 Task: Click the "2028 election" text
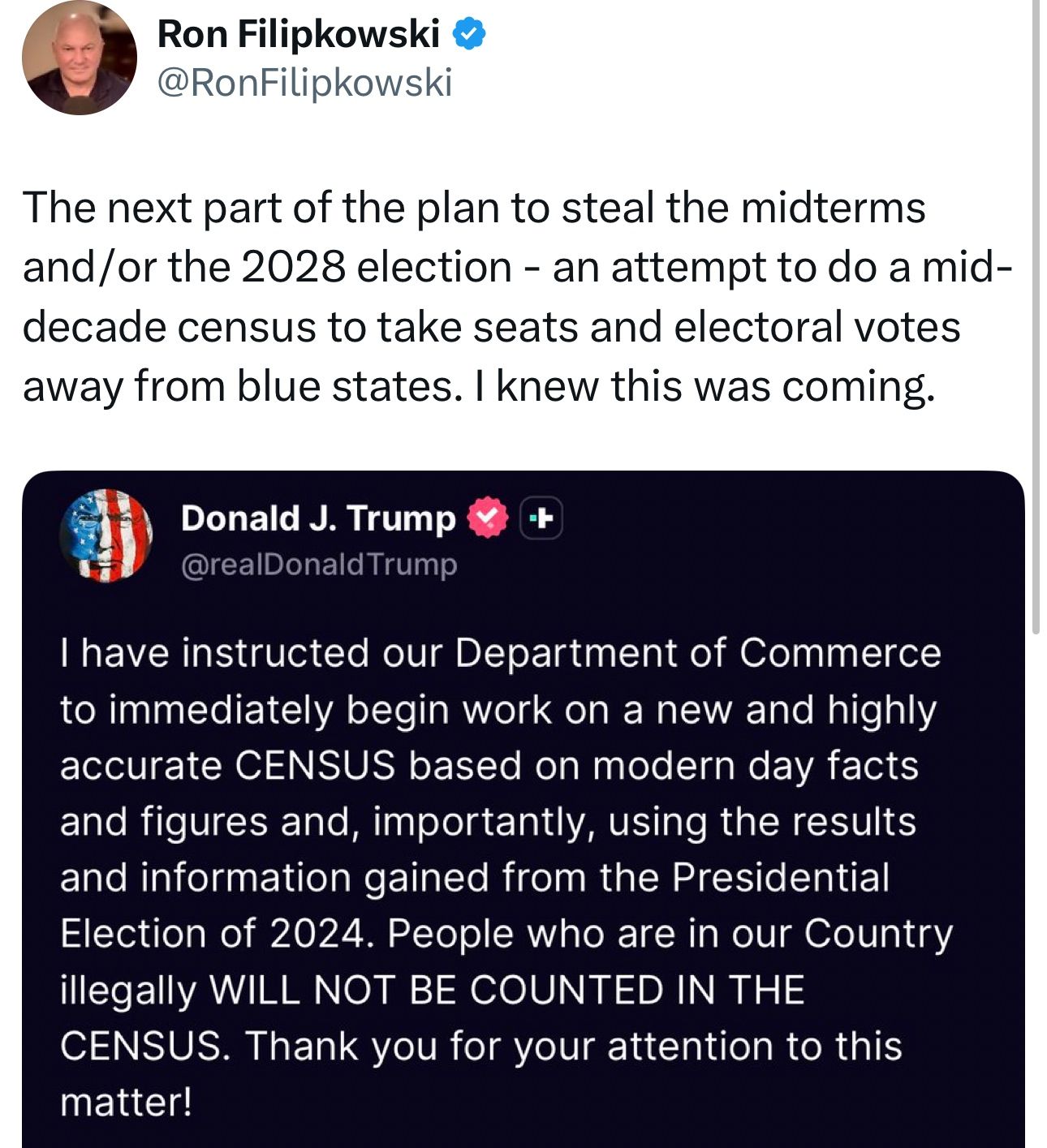(376, 268)
